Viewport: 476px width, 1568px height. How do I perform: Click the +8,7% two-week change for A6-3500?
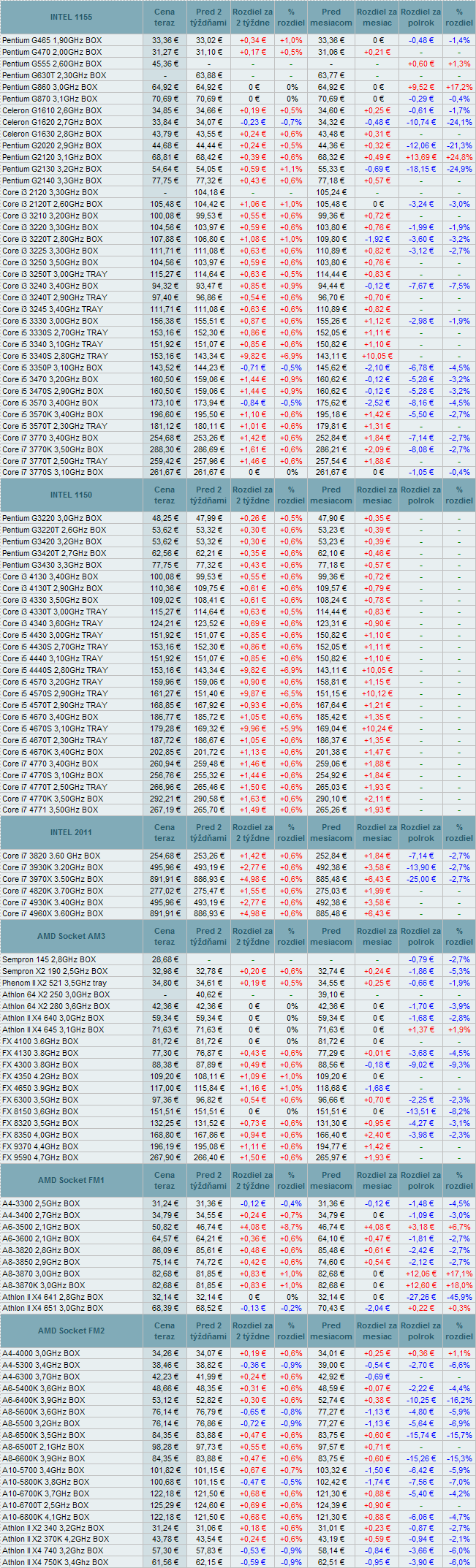pyautogui.click(x=291, y=1227)
